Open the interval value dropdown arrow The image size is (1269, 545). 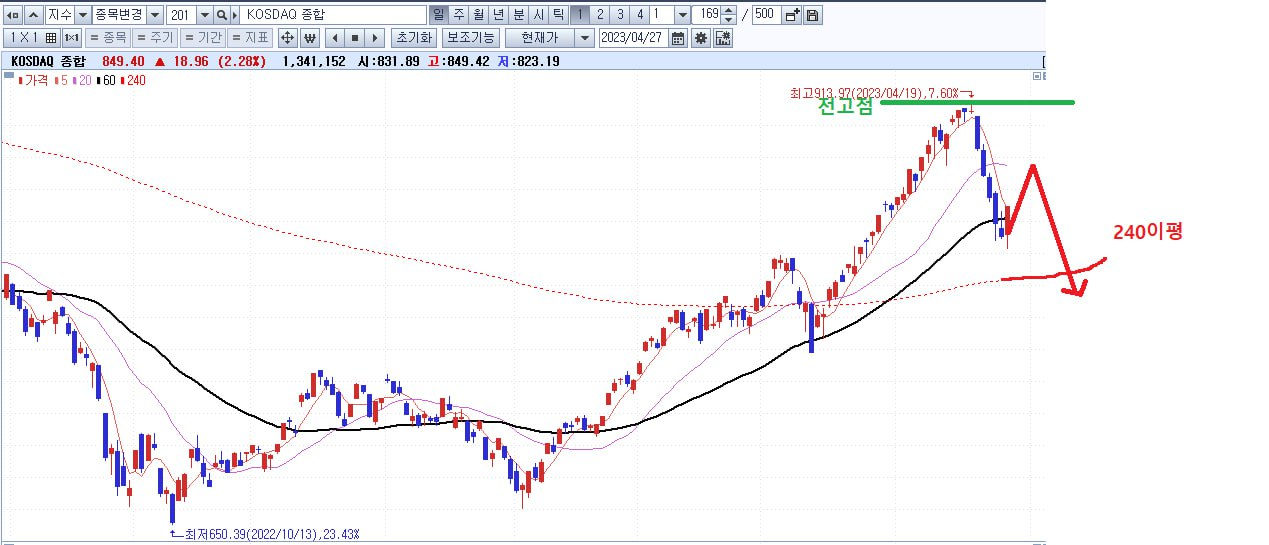682,15
